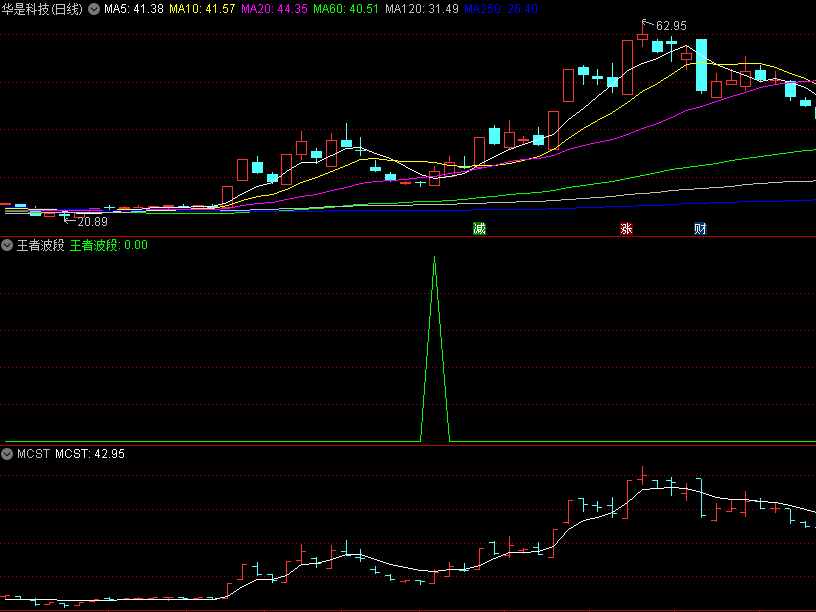Expand the 王者波段 indicator panel menu
This screenshot has height=612, width=816.
[x=7, y=245]
